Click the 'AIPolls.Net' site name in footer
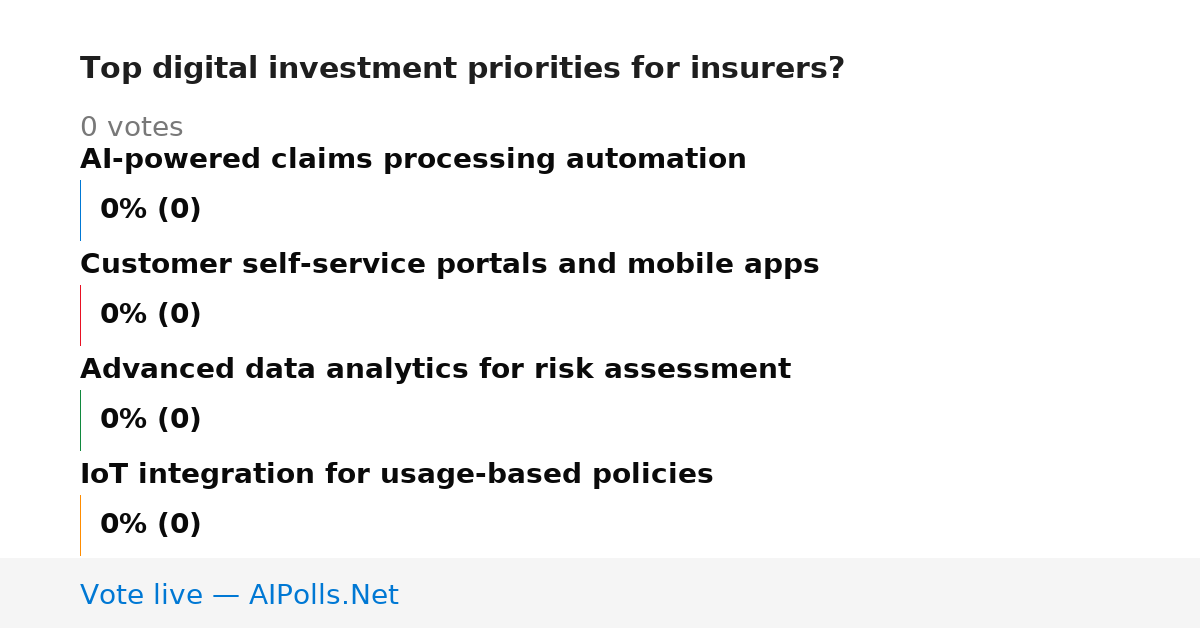This screenshot has height=628, width=1200. click(x=323, y=596)
